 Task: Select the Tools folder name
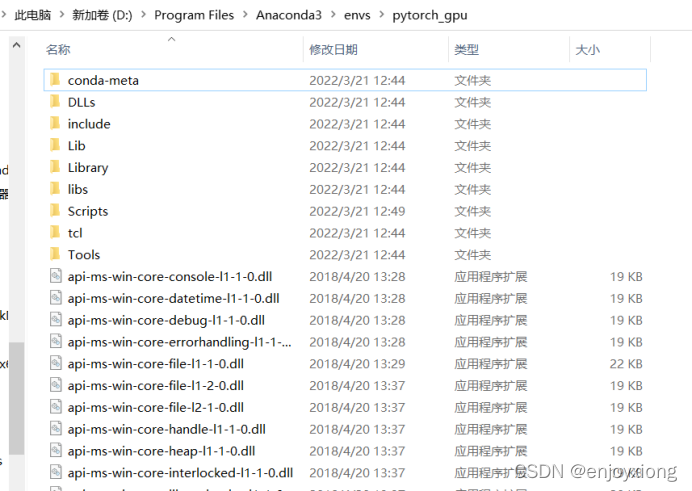tap(84, 255)
